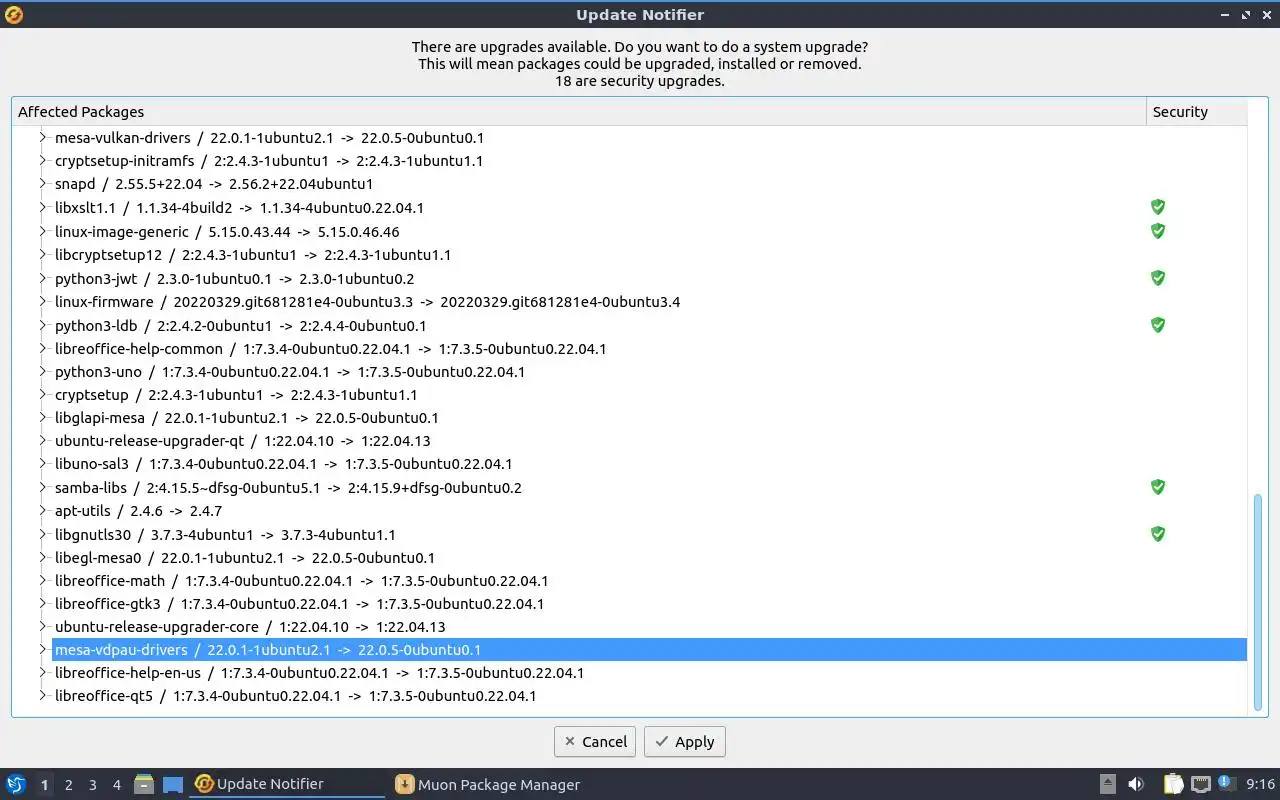Expand the libreoffice-help-common package row
Viewport: 1280px width, 800px height.
43,348
